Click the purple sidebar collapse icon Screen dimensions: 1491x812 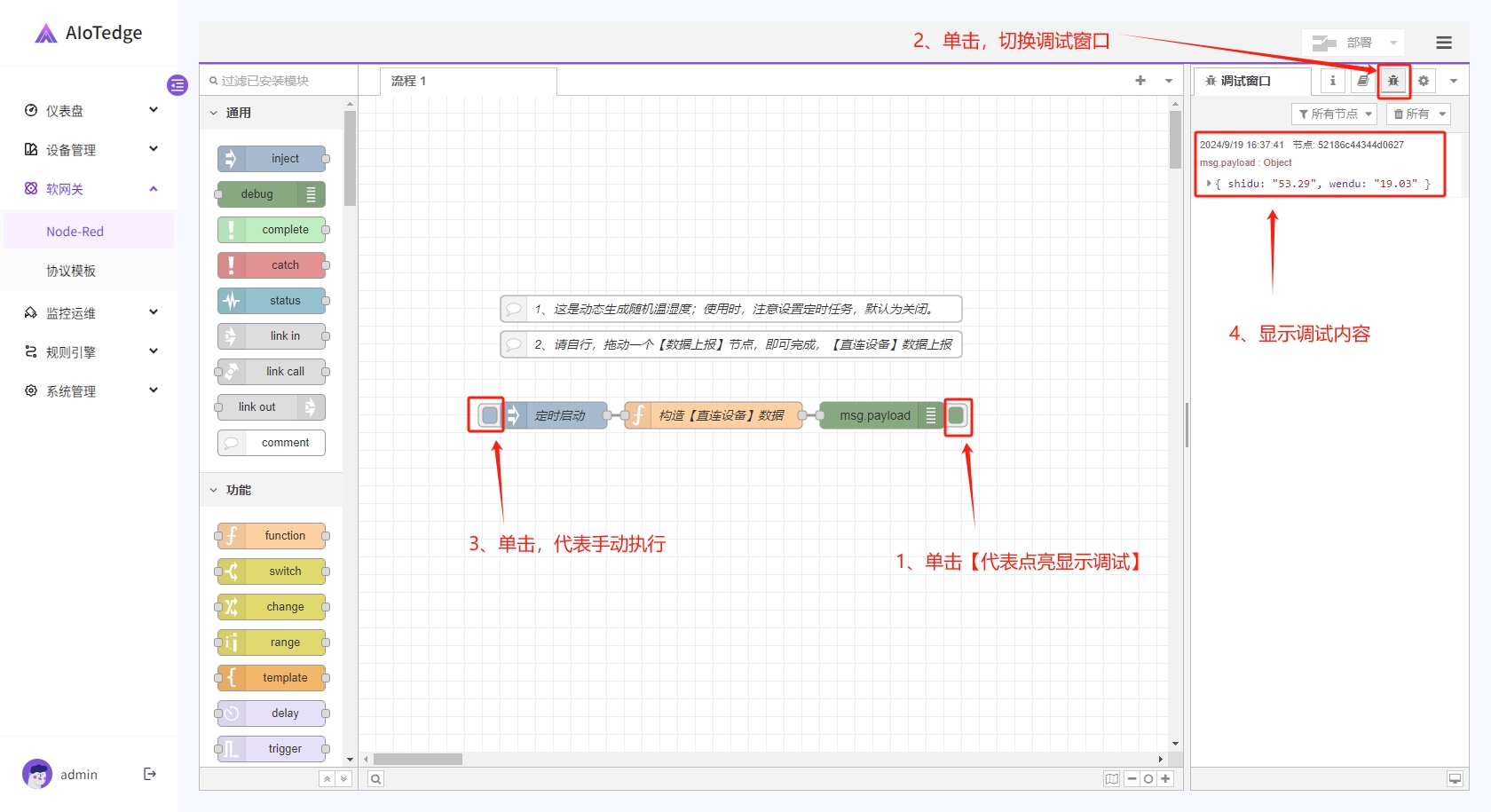tap(177, 85)
